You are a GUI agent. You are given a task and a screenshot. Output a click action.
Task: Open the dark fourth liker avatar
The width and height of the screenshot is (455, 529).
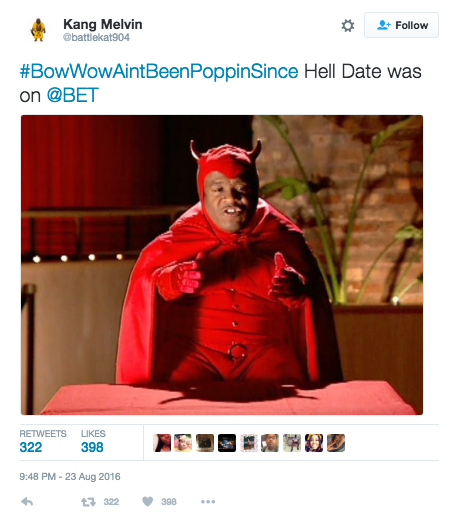coord(227,443)
